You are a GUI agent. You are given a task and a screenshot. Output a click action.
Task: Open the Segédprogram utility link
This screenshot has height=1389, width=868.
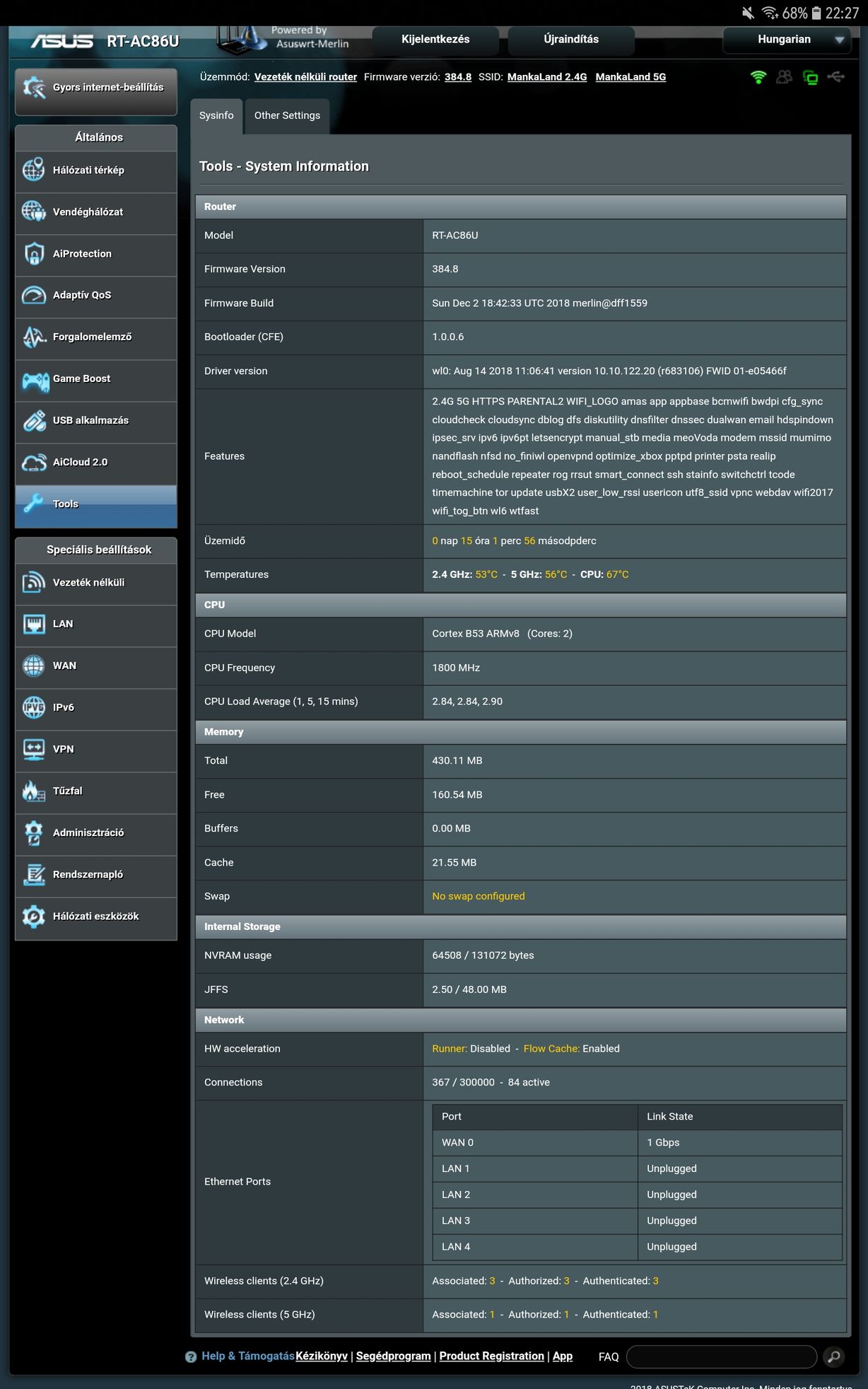[x=393, y=1356]
